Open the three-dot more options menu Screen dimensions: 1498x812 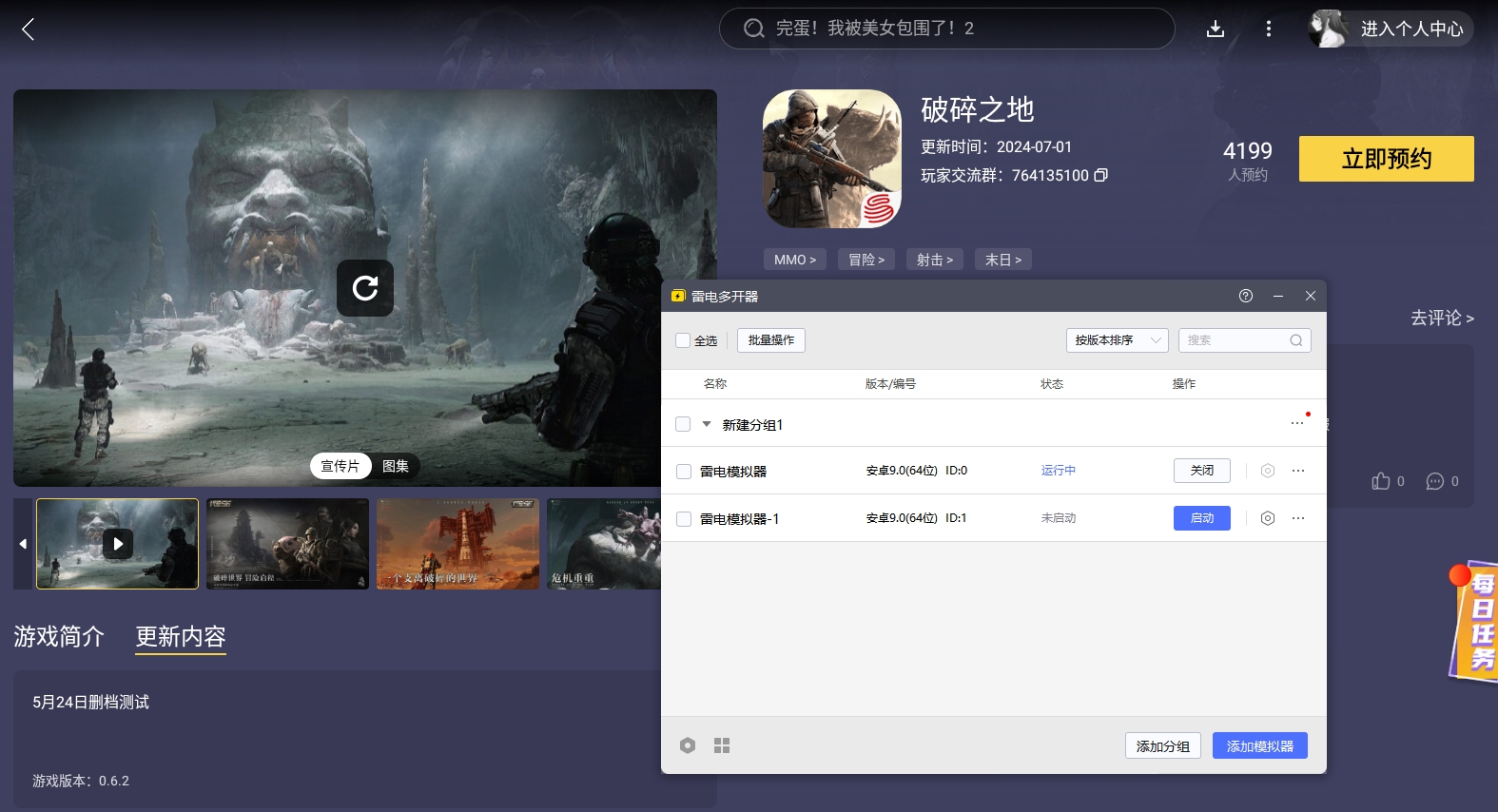(x=1268, y=29)
